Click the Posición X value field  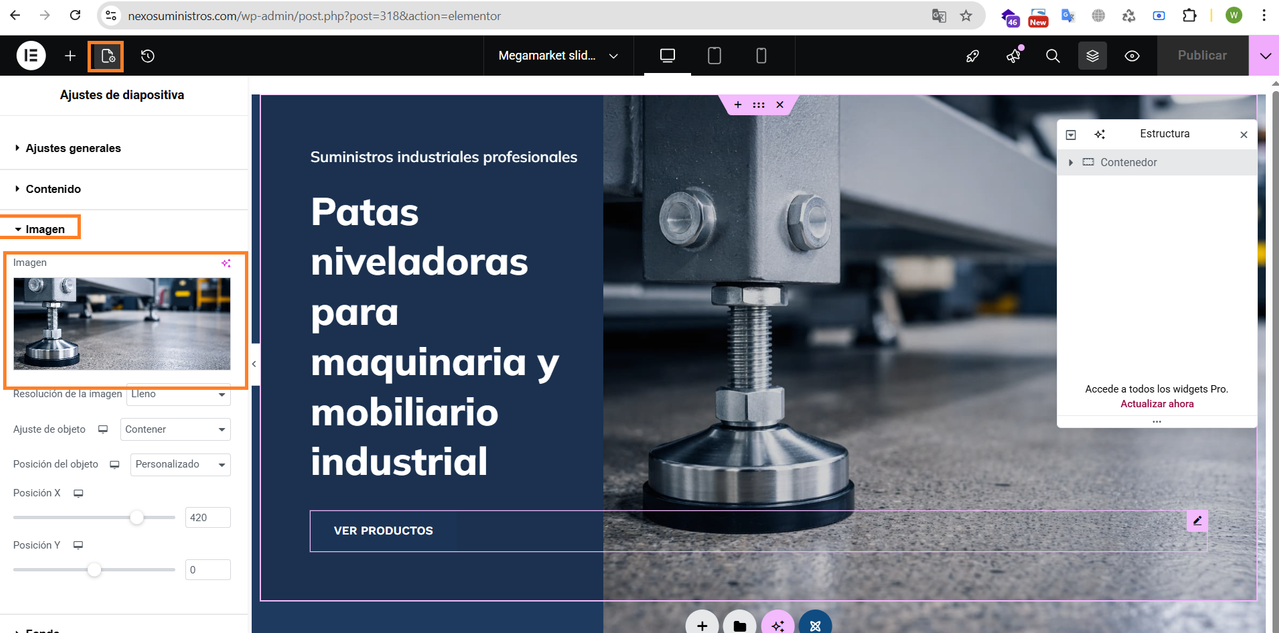pyautogui.click(x=208, y=517)
